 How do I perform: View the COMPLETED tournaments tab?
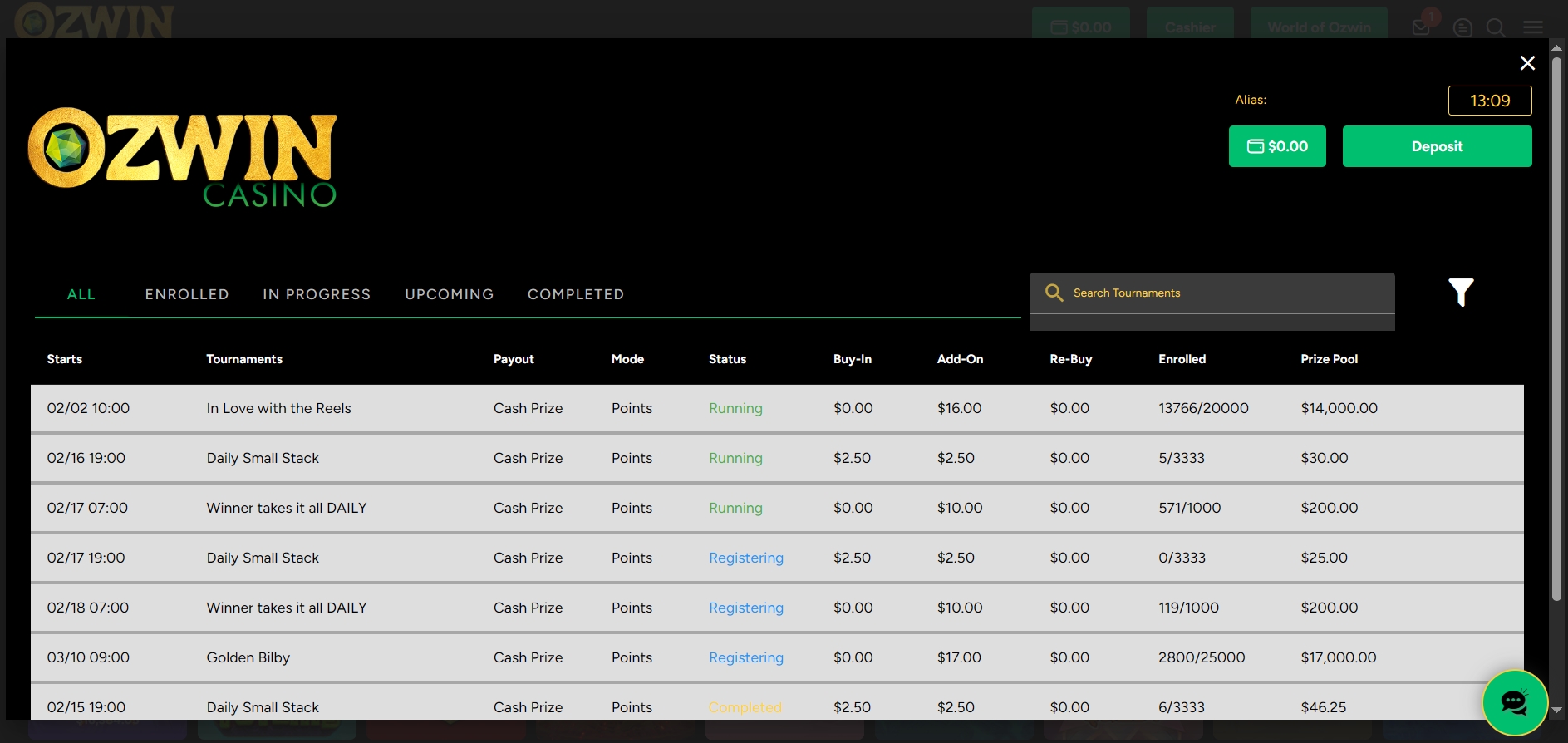[576, 294]
